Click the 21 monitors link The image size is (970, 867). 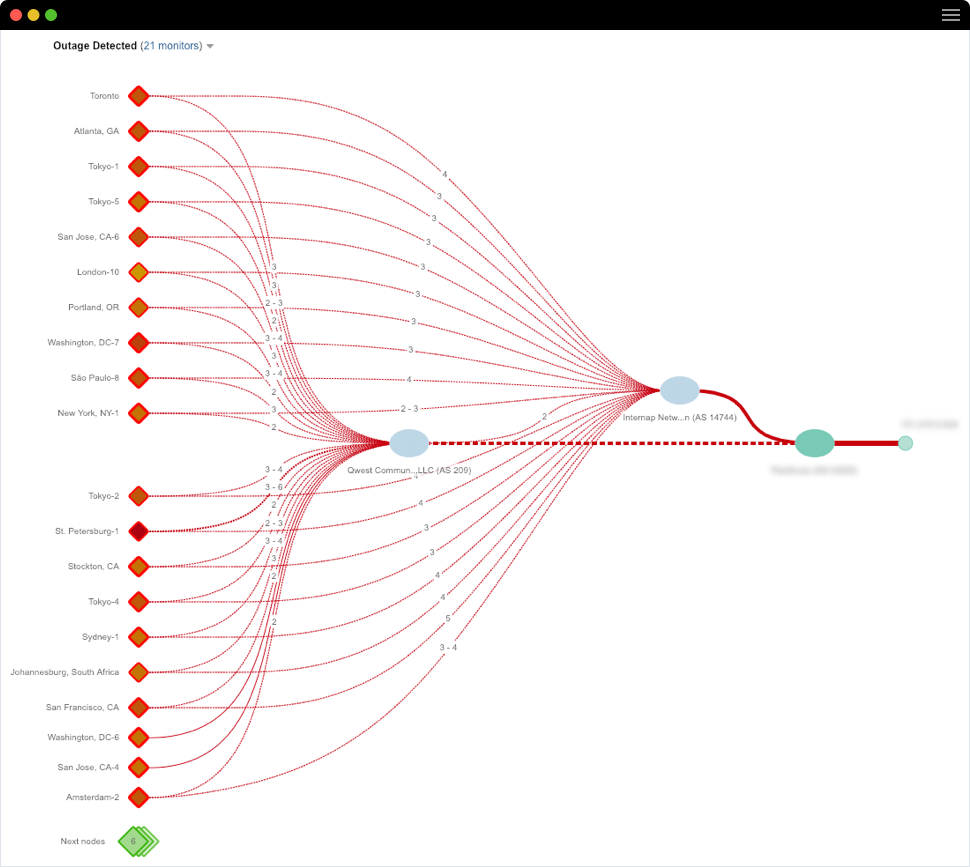tap(171, 46)
